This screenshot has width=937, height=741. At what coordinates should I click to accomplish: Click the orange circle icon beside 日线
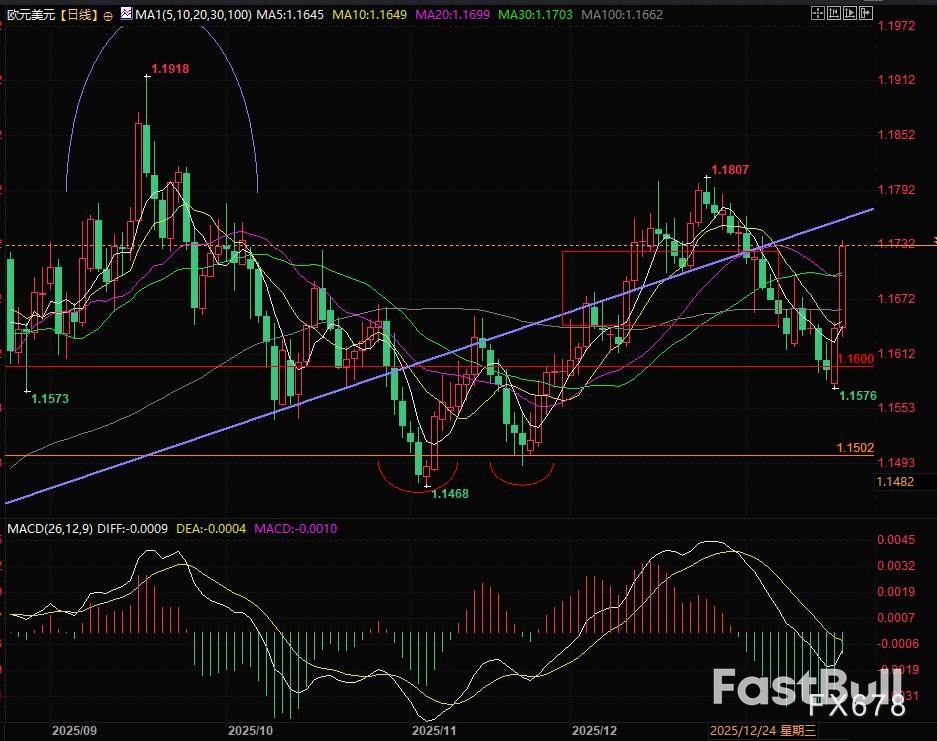108,16
